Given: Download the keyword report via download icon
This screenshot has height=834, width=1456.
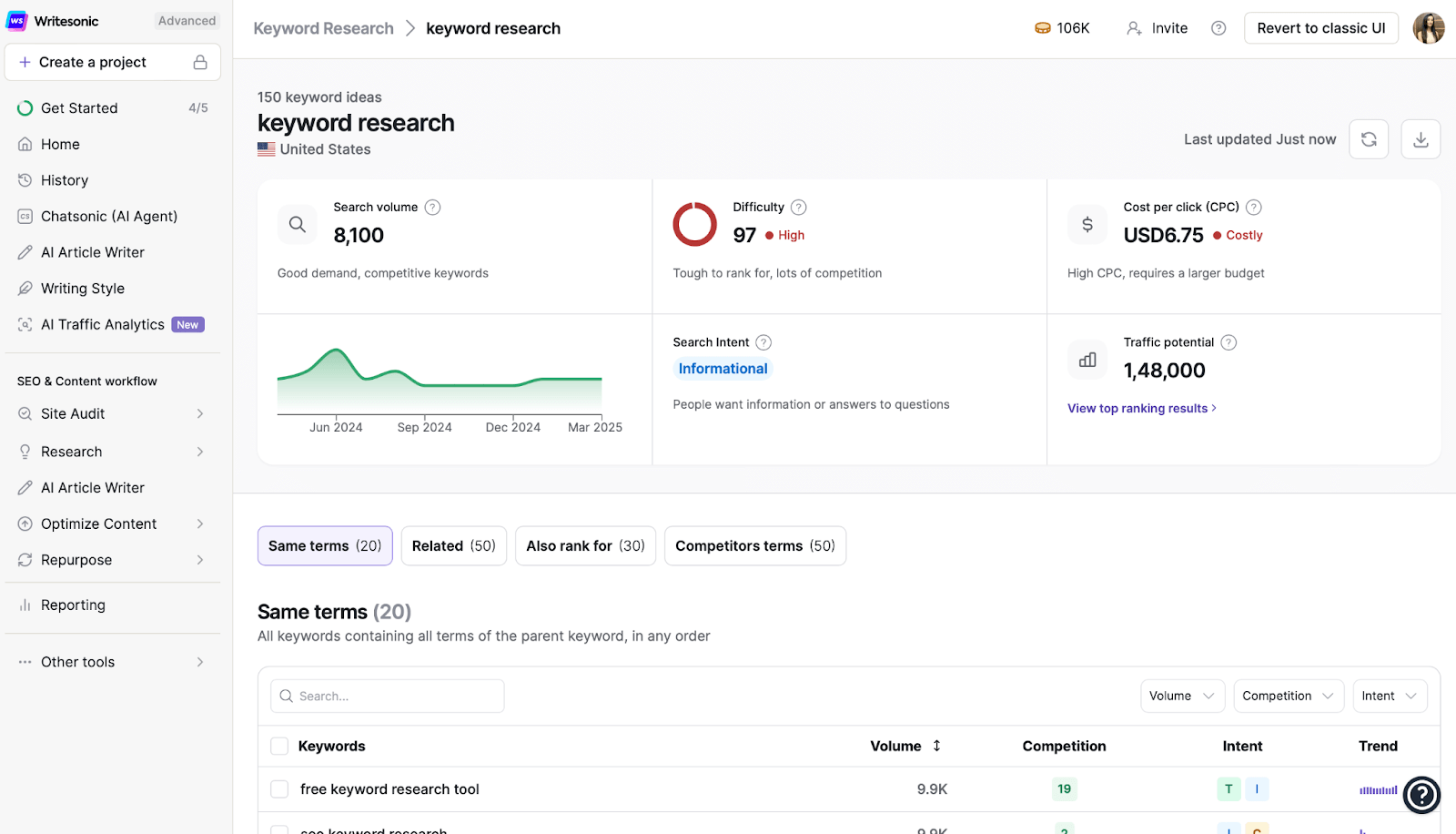Looking at the screenshot, I should pyautogui.click(x=1420, y=138).
